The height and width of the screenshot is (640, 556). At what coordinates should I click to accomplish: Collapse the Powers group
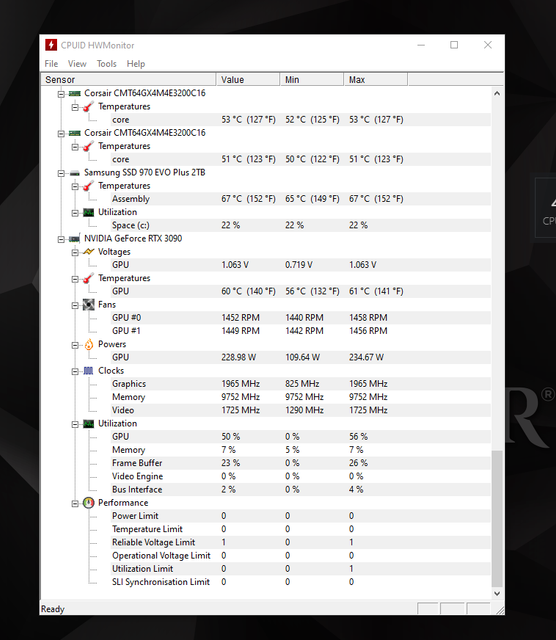point(75,345)
